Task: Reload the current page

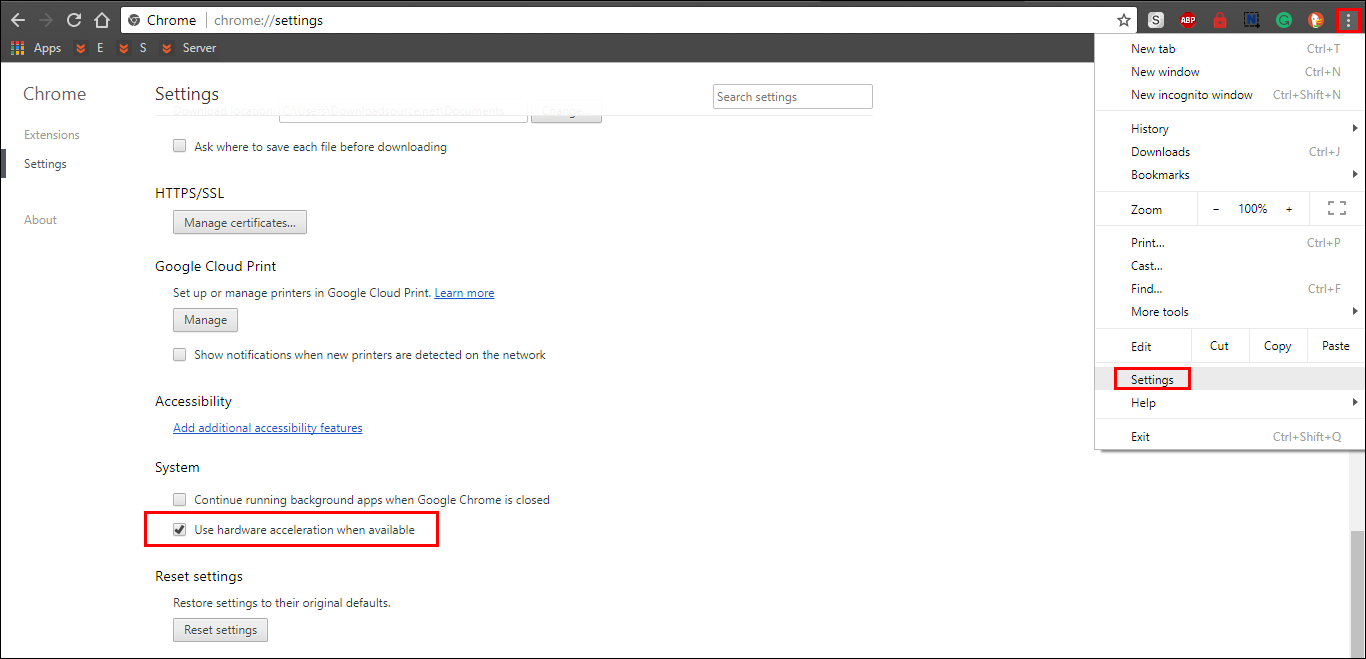Action: pos(74,20)
